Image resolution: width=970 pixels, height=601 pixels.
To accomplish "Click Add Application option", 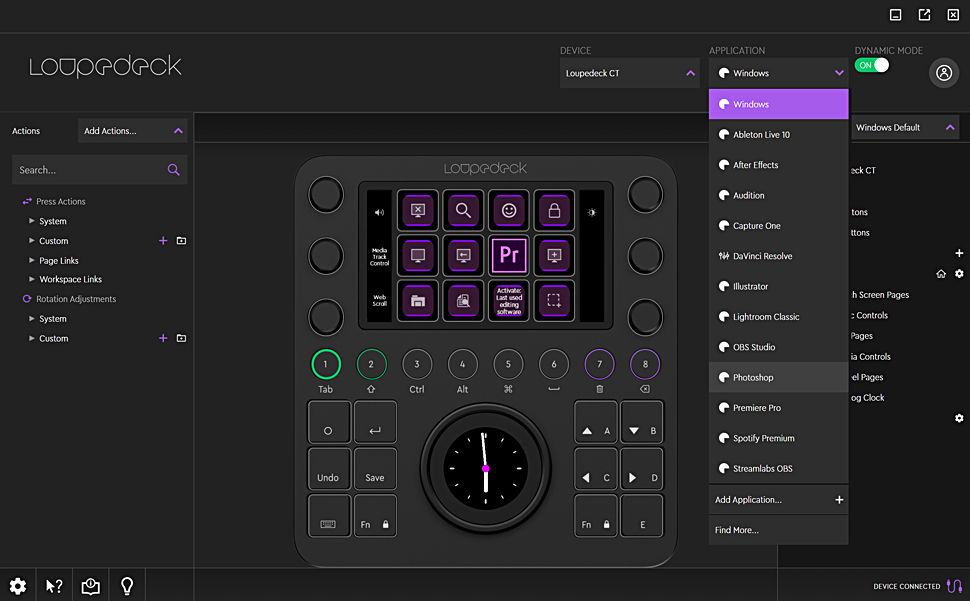I will pos(778,500).
